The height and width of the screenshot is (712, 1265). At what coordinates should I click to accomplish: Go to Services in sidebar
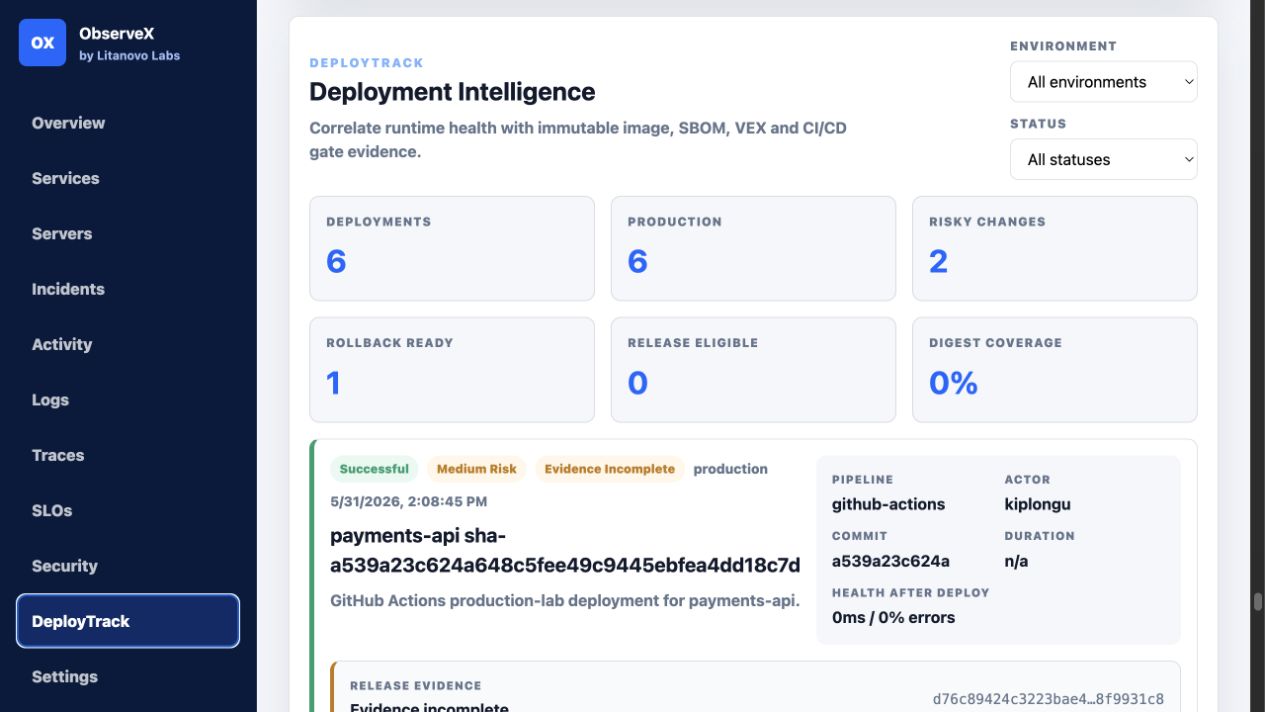click(x=65, y=178)
